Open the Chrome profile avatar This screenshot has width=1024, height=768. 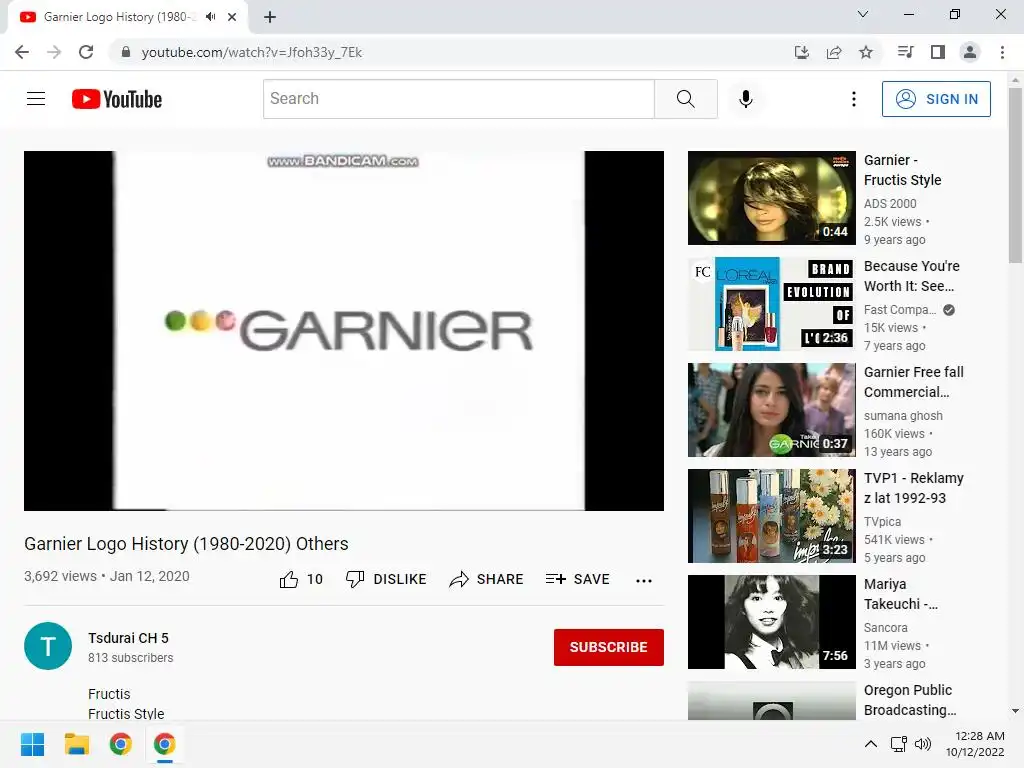pyautogui.click(x=970, y=52)
